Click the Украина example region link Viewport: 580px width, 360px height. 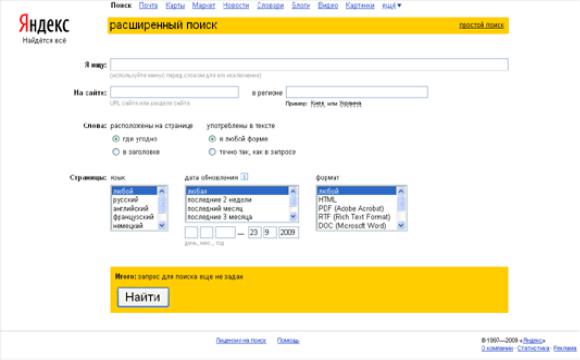tap(350, 104)
